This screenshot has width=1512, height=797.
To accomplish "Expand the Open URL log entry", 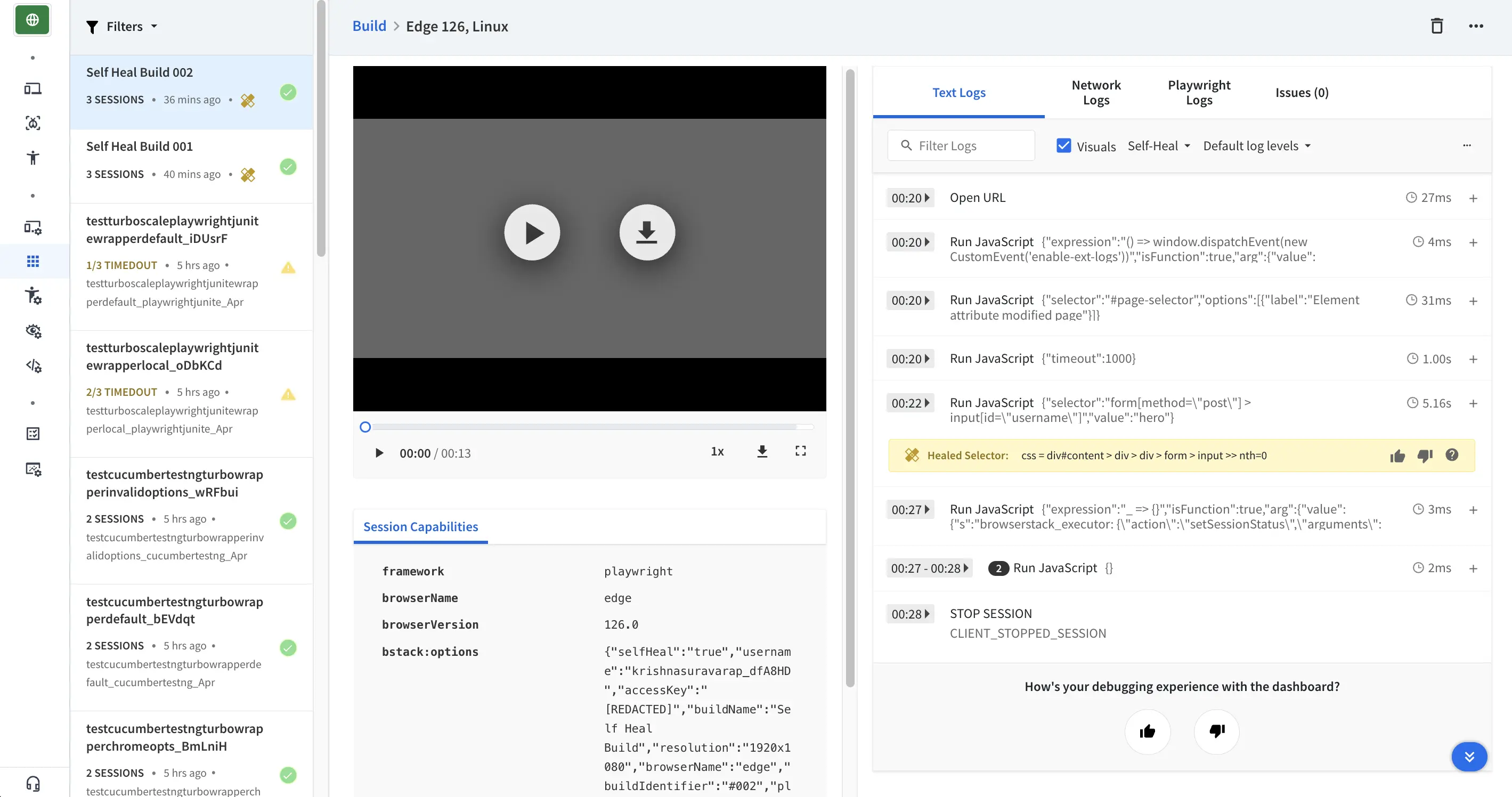I will pos(1473,198).
